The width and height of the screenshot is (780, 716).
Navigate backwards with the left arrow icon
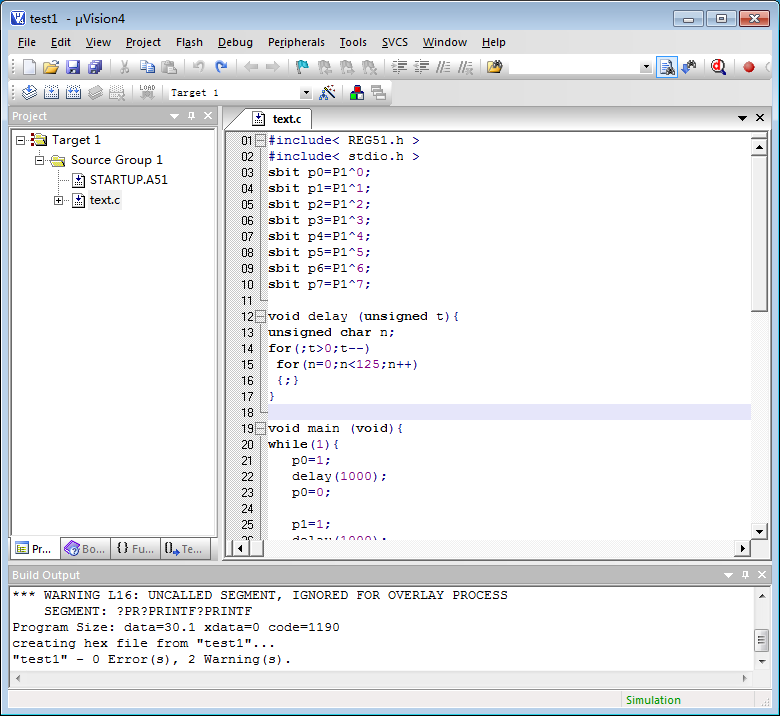click(251, 67)
